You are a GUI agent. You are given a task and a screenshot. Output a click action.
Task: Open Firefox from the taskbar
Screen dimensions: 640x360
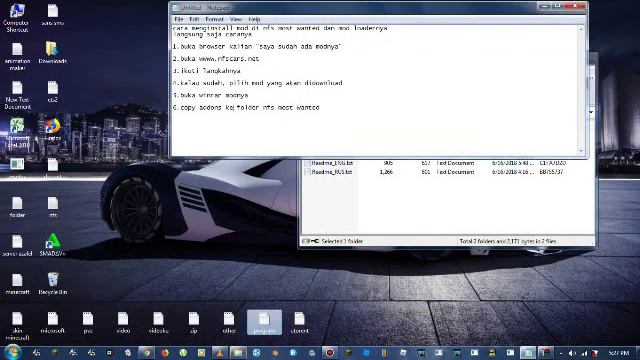click(165, 353)
